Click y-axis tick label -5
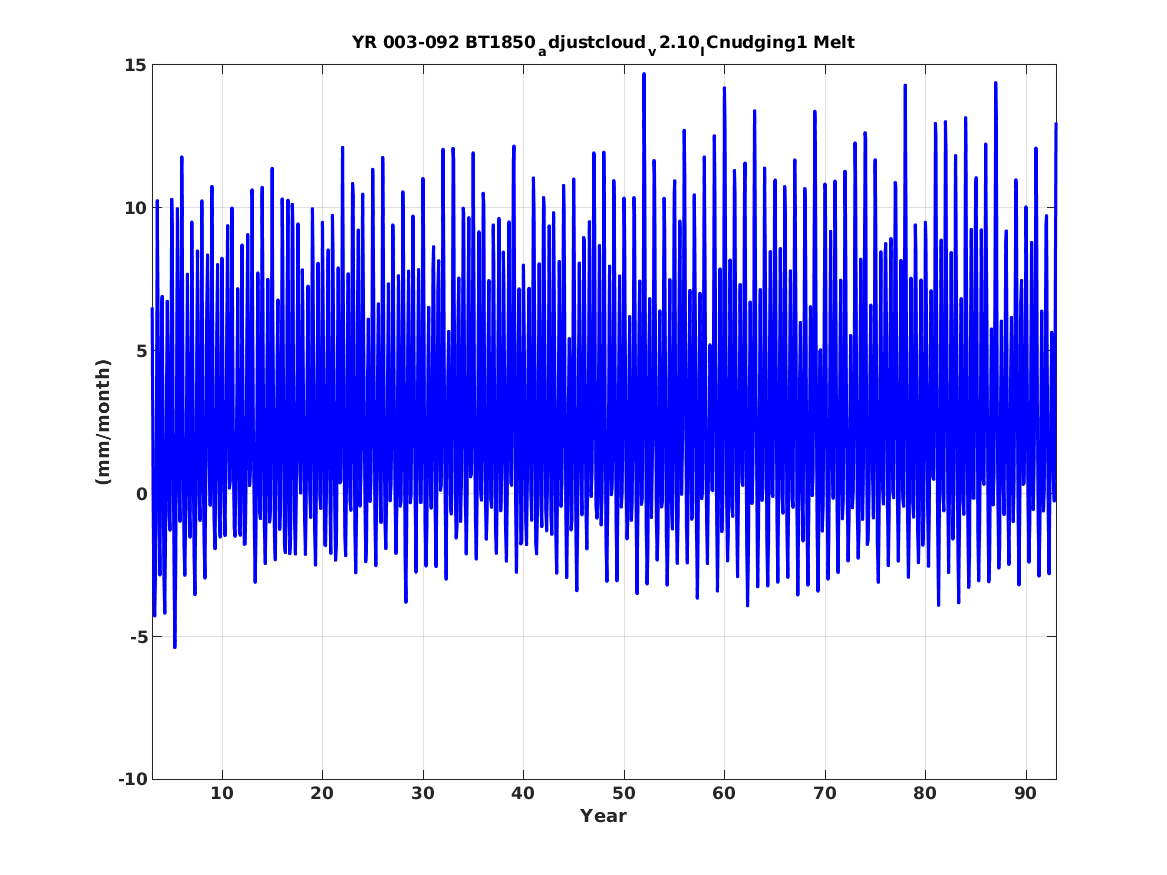Image resolution: width=1167 pixels, height=875 pixels. pyautogui.click(x=137, y=637)
